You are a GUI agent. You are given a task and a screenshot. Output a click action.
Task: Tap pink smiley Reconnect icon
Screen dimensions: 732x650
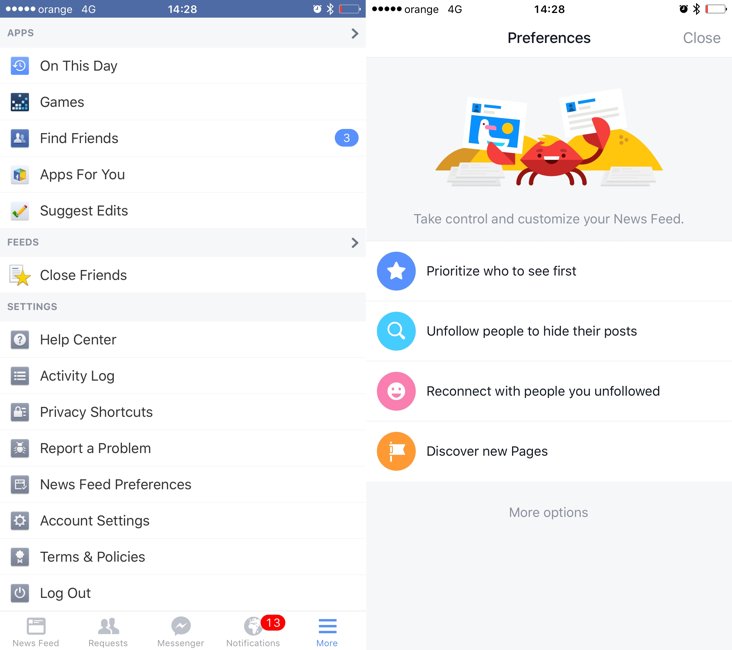tap(396, 391)
